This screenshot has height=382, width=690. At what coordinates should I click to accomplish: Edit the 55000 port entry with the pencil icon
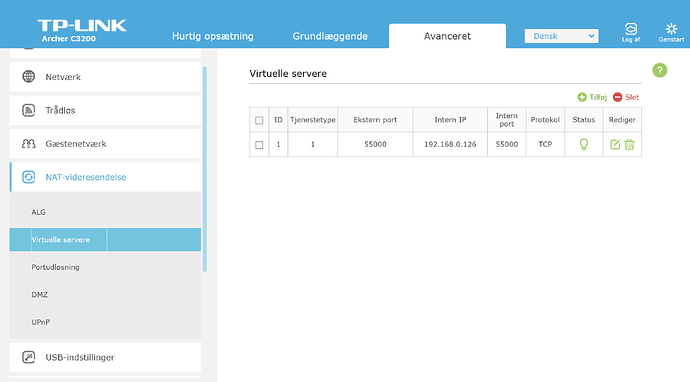coord(615,144)
